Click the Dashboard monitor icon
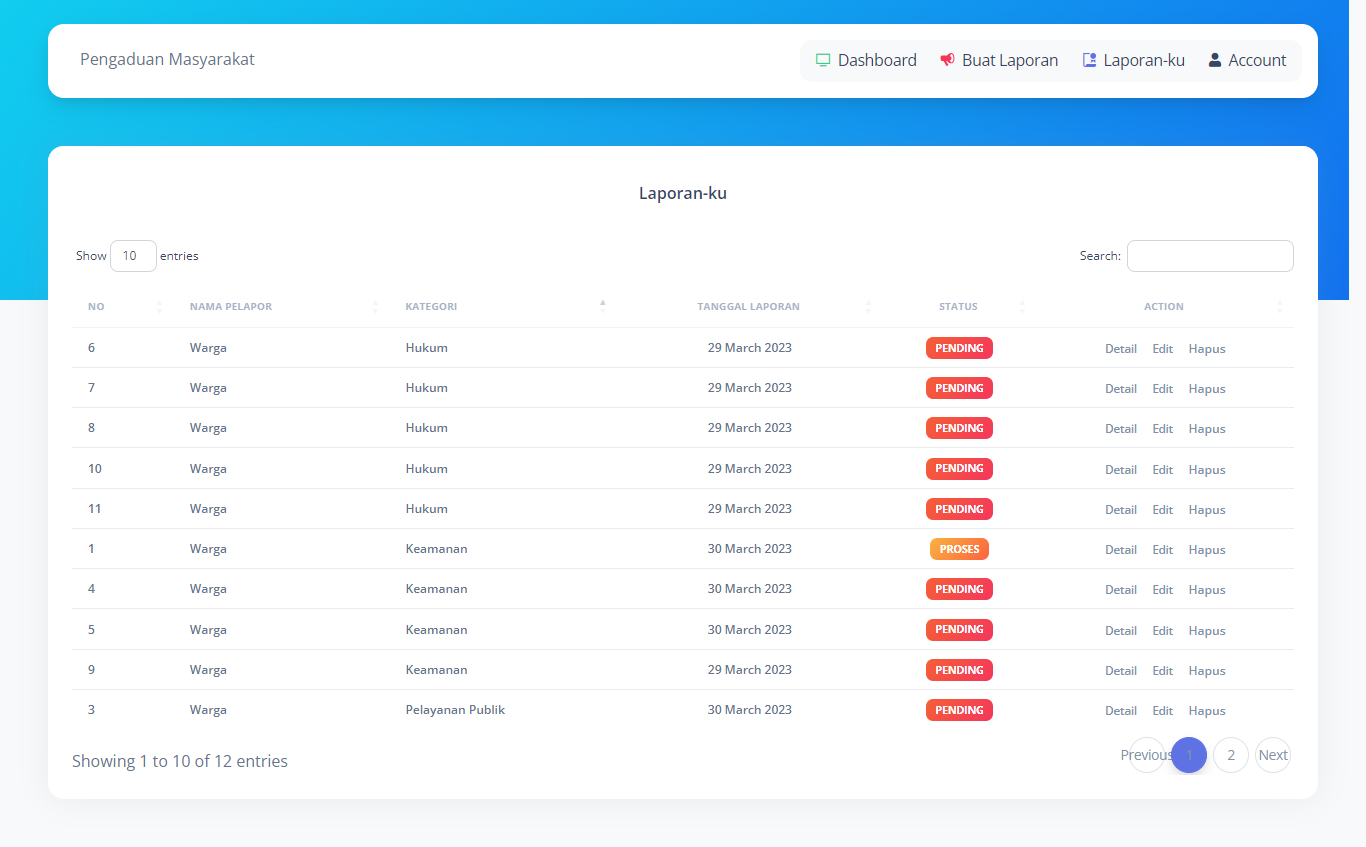This screenshot has width=1366, height=847. coord(823,60)
